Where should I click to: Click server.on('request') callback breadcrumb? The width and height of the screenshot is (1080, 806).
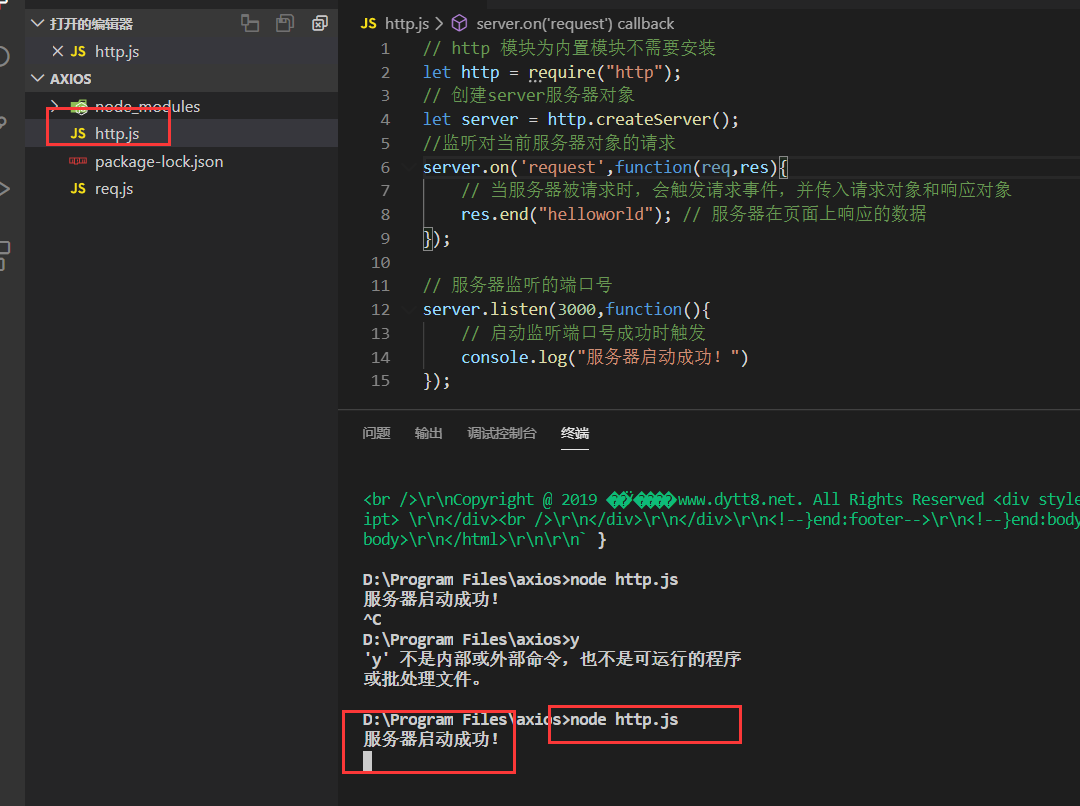pyautogui.click(x=575, y=23)
